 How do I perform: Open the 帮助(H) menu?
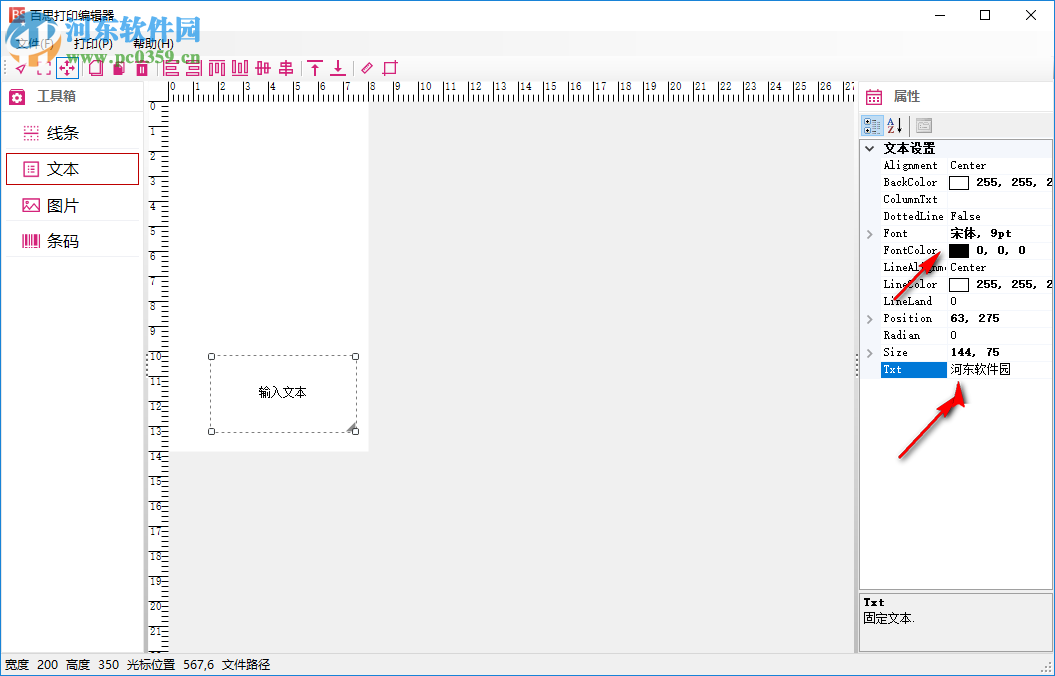[x=153, y=44]
